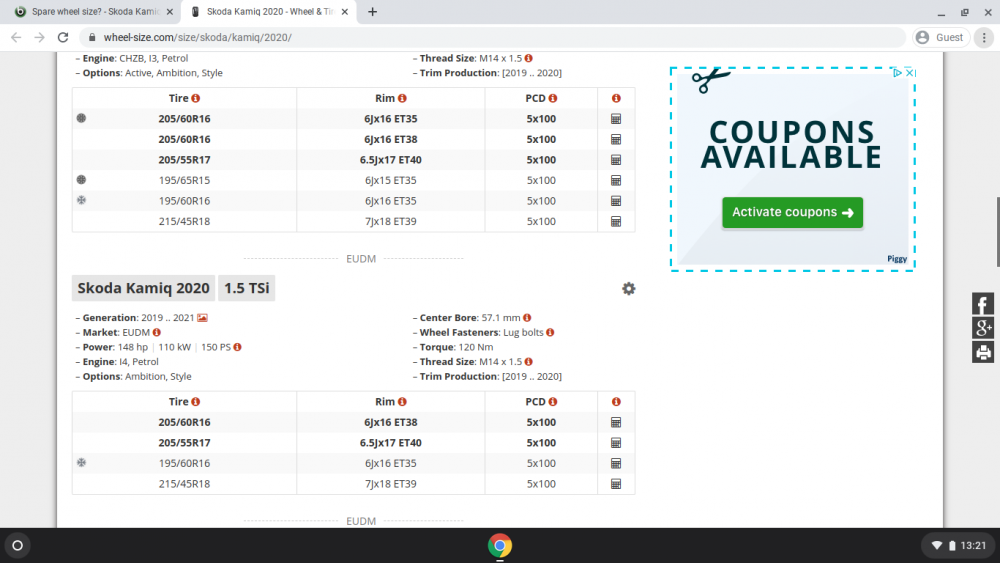The image size is (1000, 563).
Task: Close the coupons ad with X icon
Action: click(x=910, y=73)
